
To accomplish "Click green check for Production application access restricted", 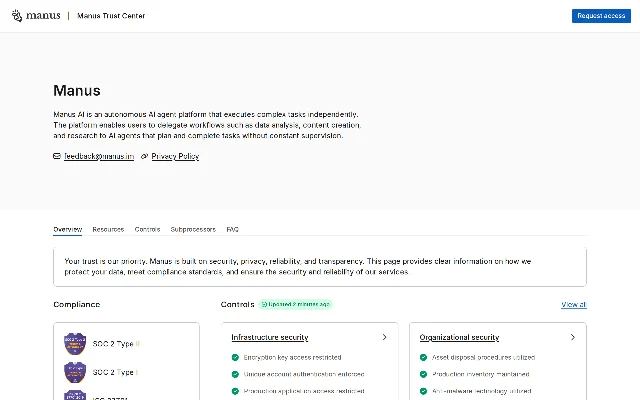I will [x=235, y=391].
